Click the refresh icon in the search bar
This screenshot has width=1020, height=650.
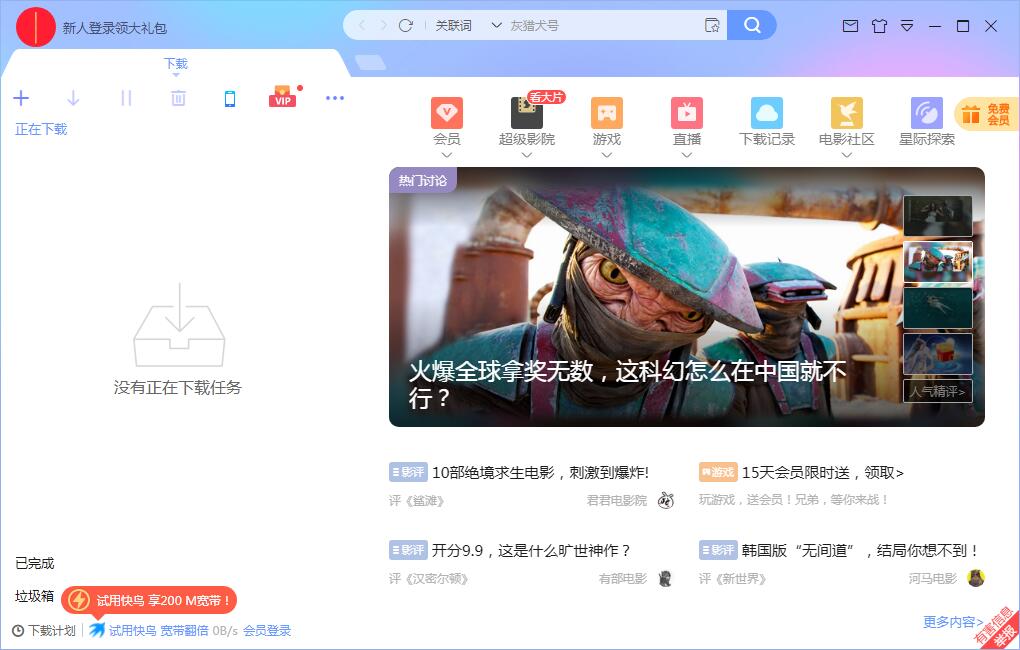pos(406,25)
